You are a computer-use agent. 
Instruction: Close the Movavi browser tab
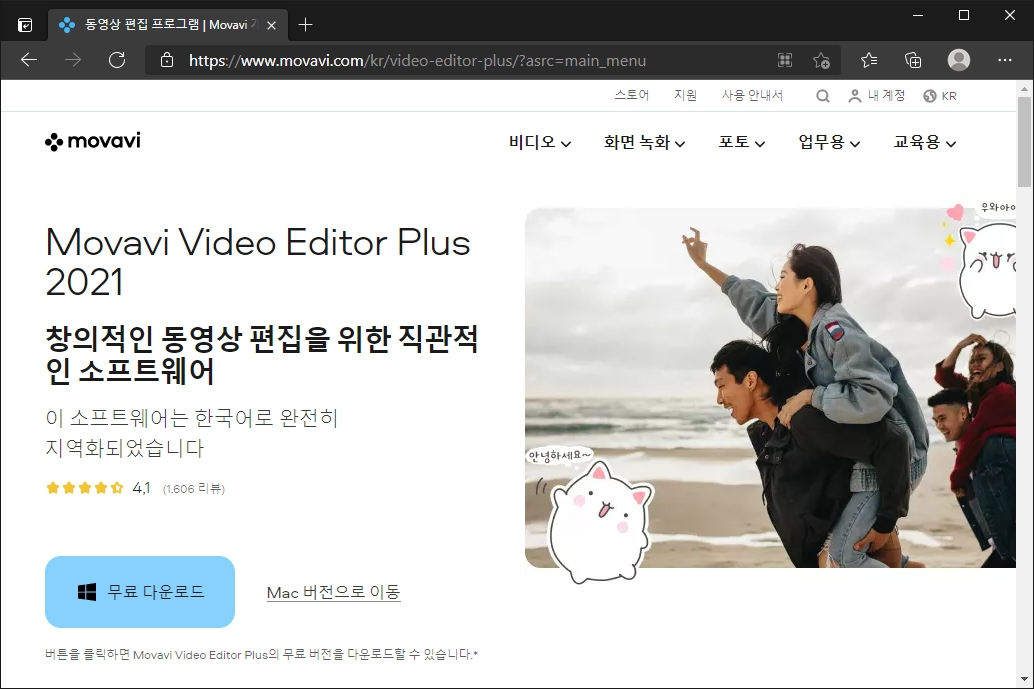271,25
